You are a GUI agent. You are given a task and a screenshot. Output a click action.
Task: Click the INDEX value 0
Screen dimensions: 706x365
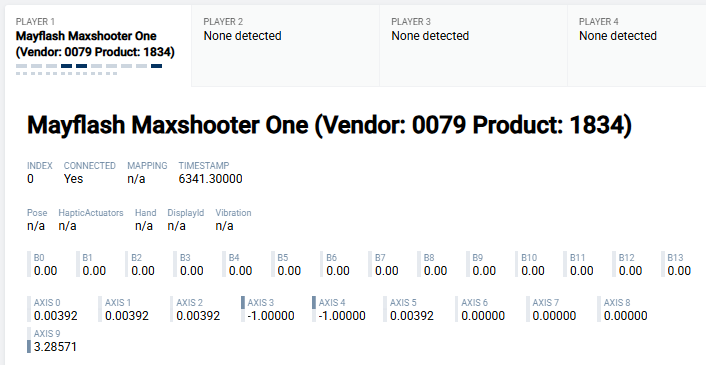coord(30,179)
